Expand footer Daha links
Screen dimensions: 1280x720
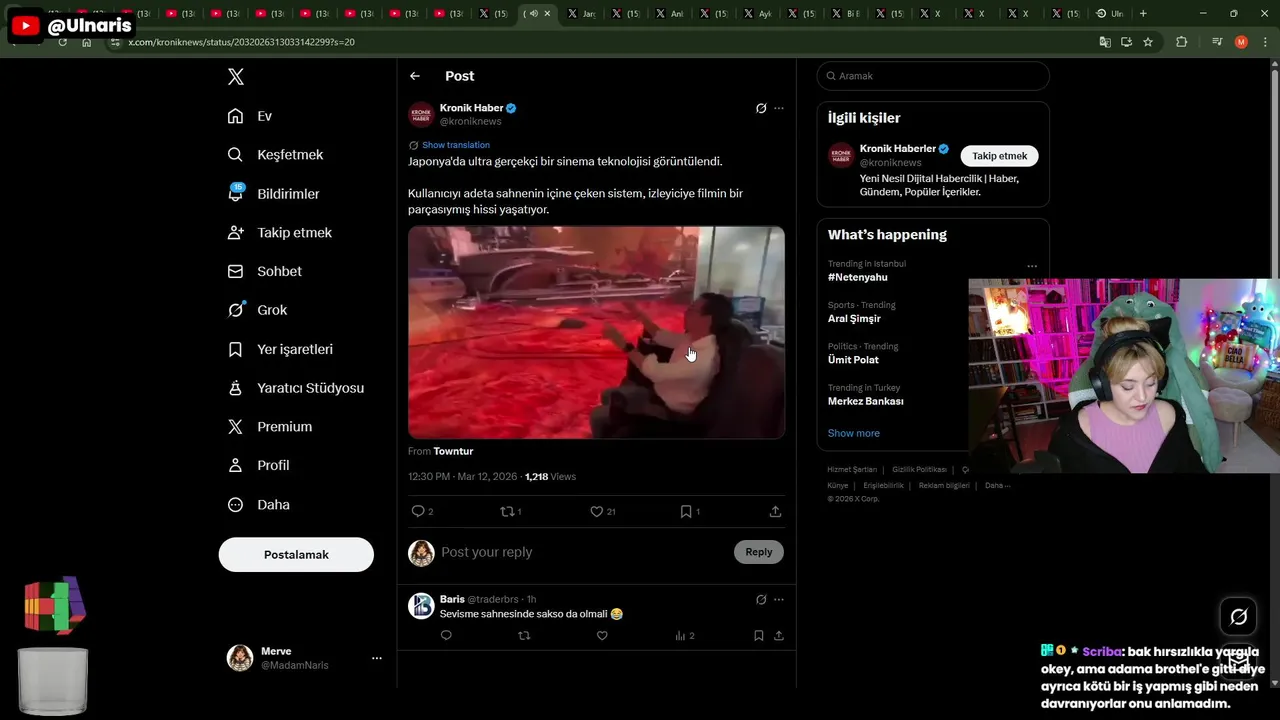tap(997, 485)
